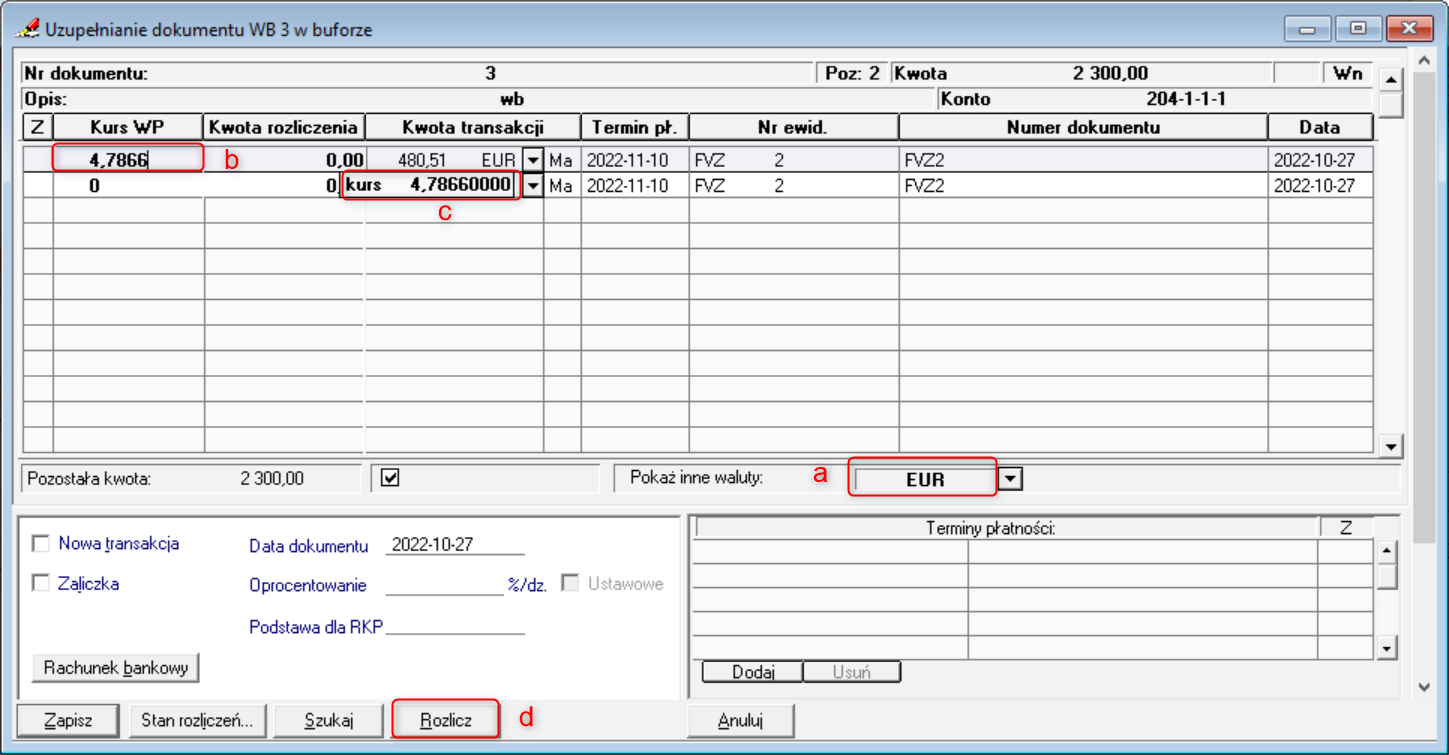Enable the Zaliczka checkbox
The width and height of the screenshot is (1449, 755).
(41, 584)
